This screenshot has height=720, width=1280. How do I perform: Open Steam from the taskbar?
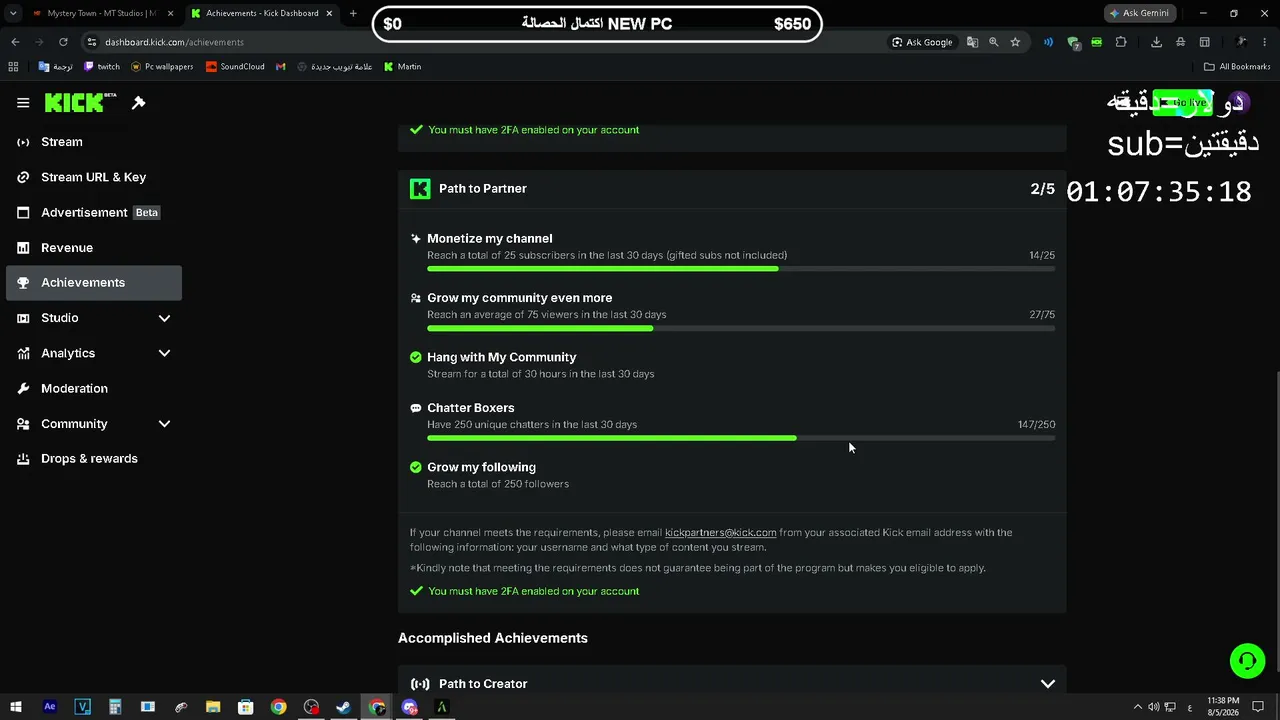point(343,707)
